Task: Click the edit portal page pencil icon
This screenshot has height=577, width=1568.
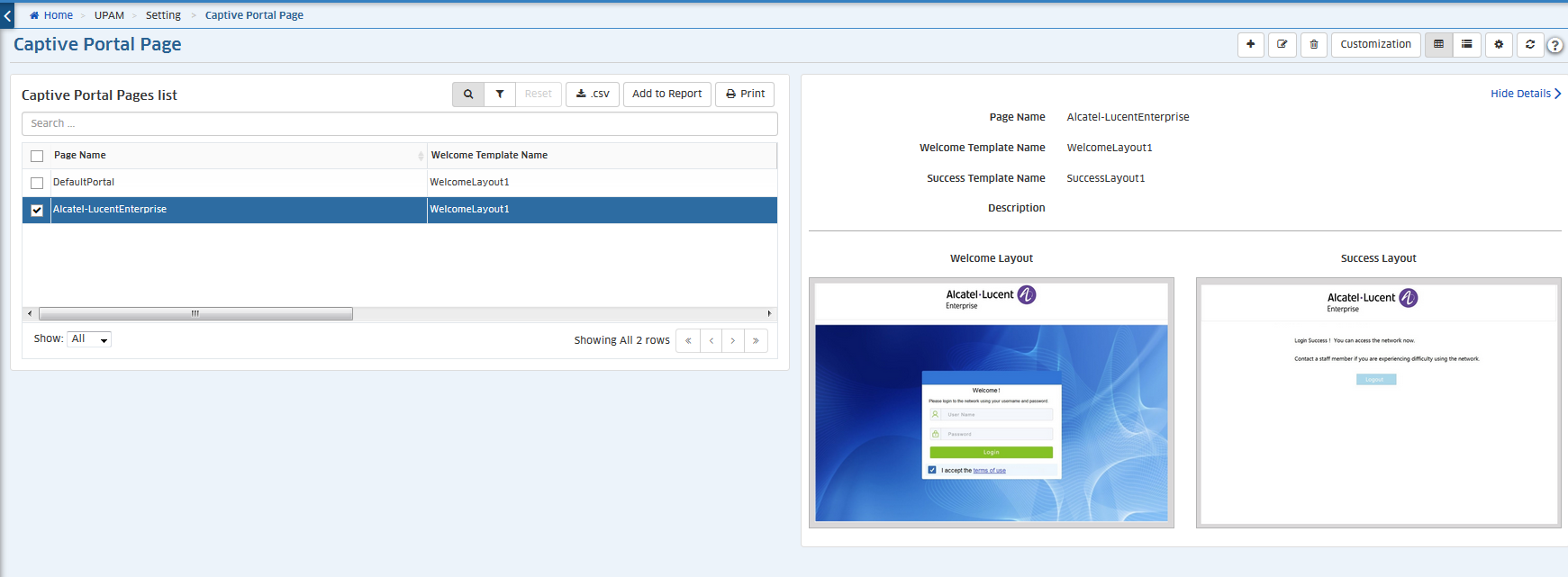Action: pos(1282,44)
